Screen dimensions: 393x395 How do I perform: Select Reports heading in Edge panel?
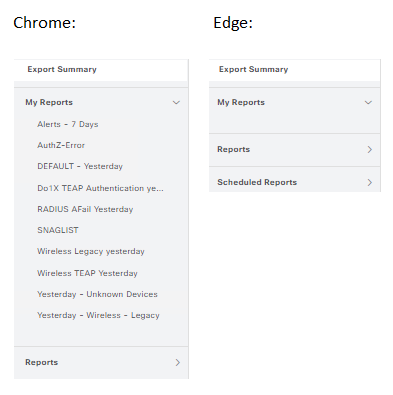[x=233, y=149]
